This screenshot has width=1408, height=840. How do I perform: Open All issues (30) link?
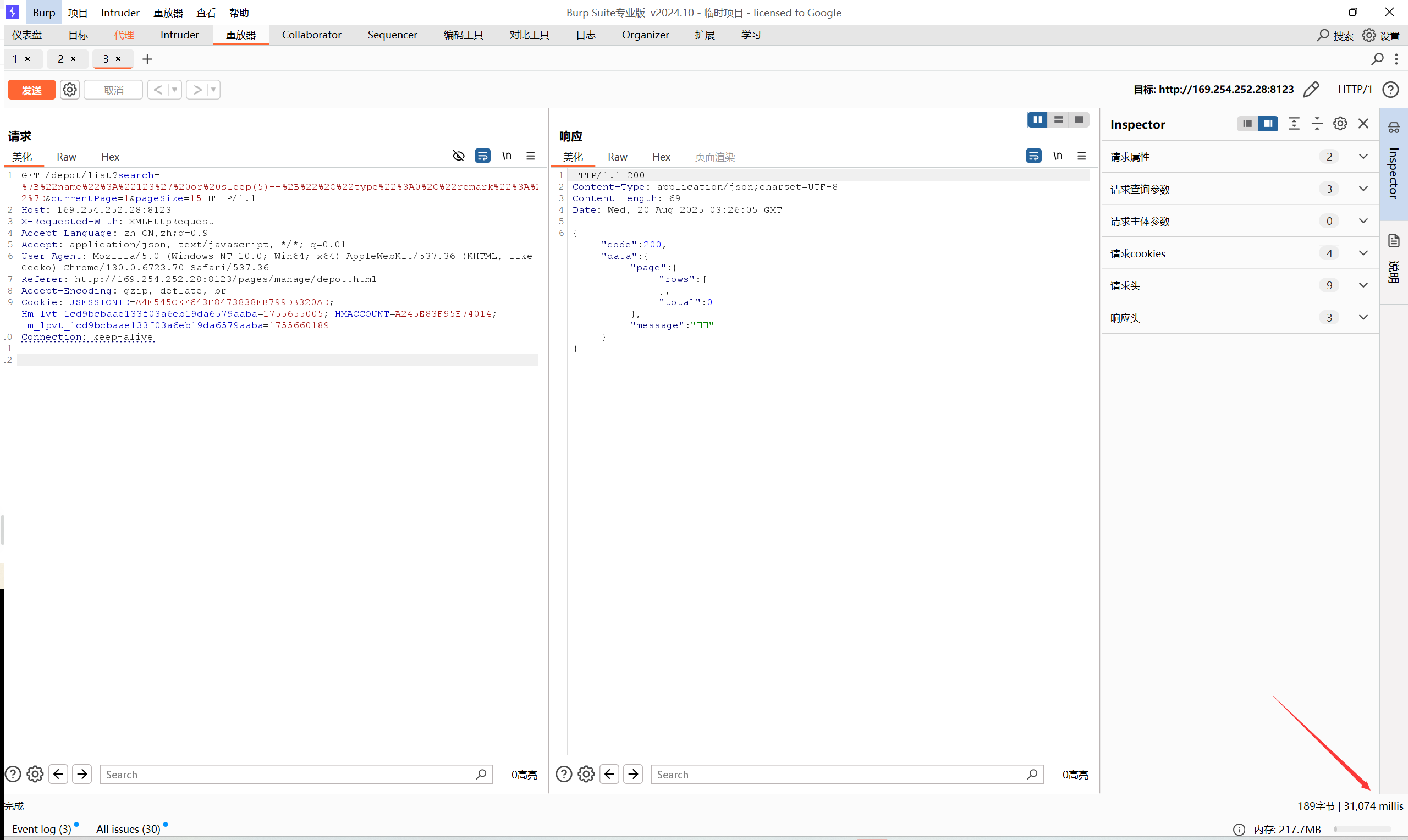coord(129,828)
